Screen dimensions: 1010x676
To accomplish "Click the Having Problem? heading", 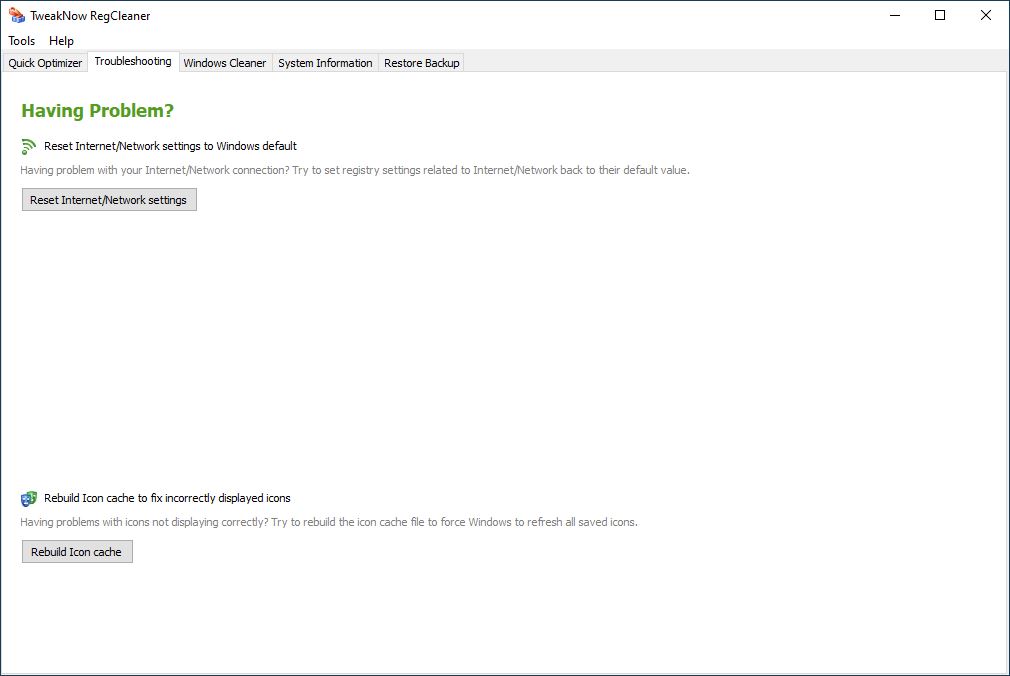I will [x=97, y=111].
